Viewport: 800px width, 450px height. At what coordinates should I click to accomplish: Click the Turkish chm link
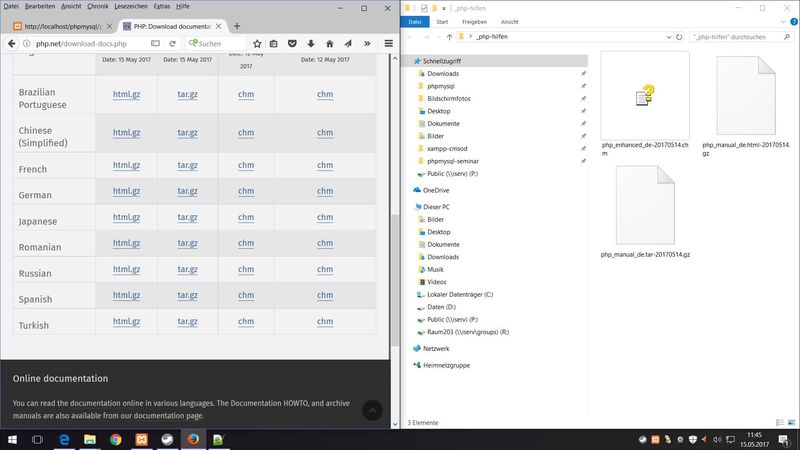point(246,321)
